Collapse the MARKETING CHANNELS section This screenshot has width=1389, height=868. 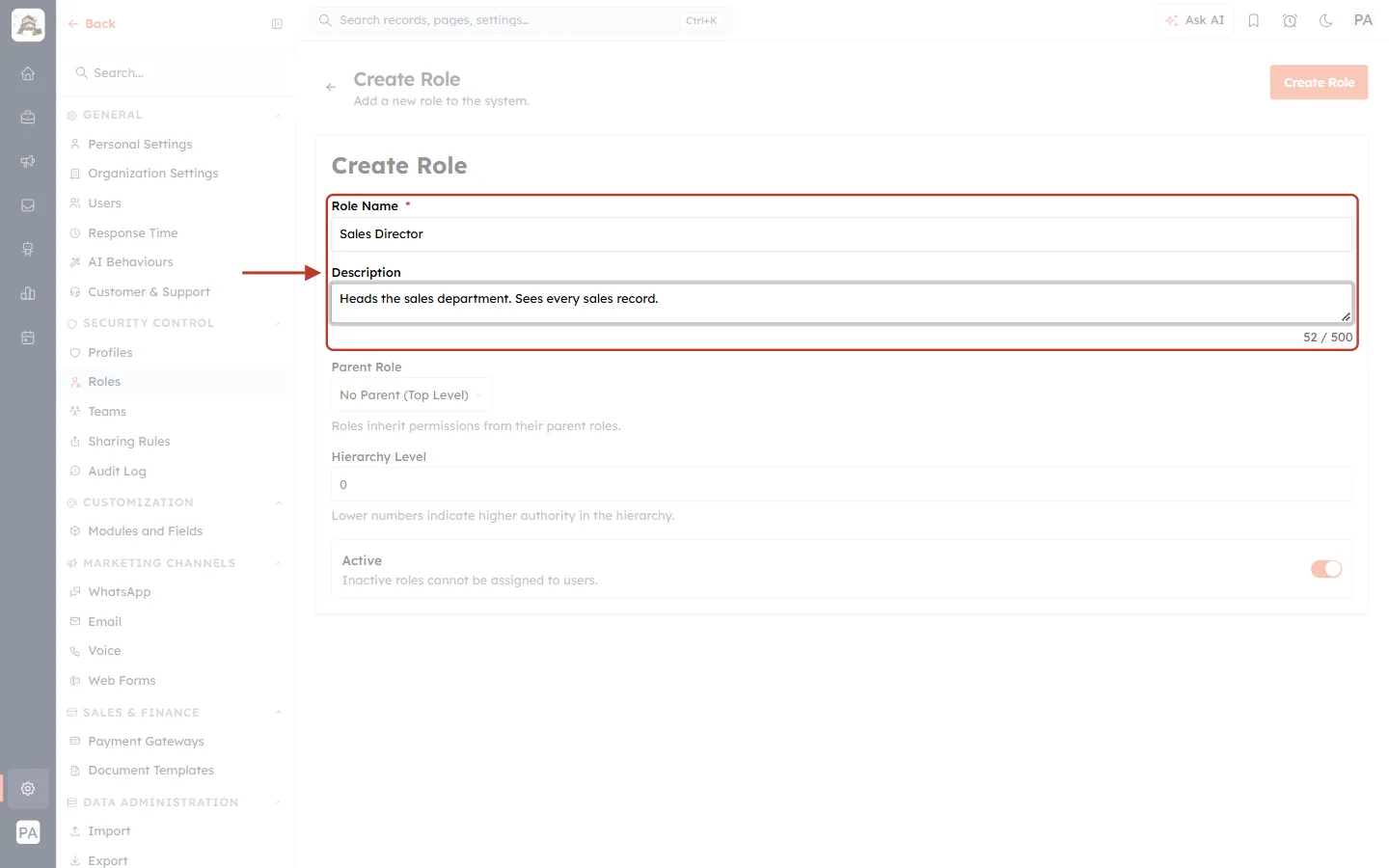coord(279,564)
